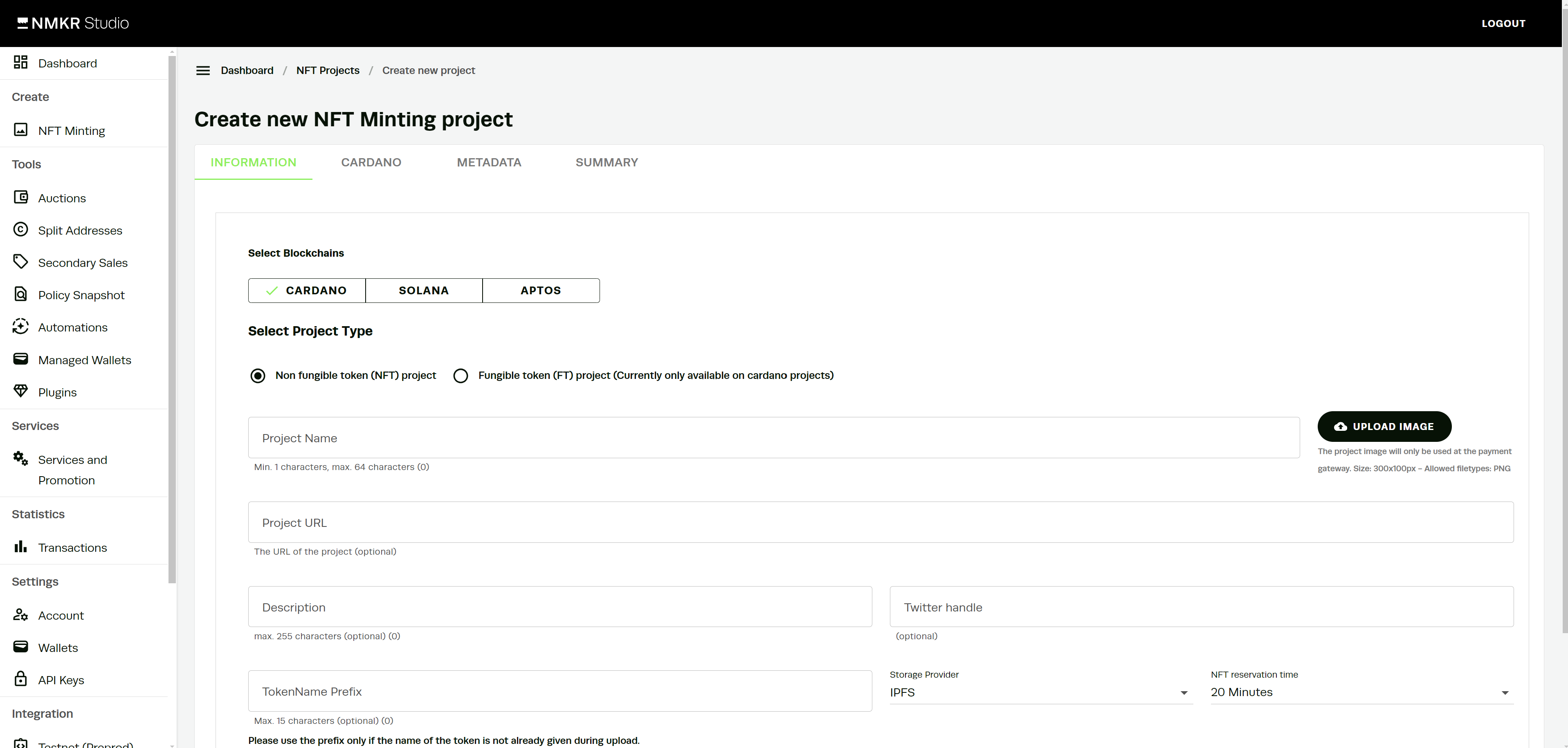Enable the Solana blockchain toggle

click(424, 291)
